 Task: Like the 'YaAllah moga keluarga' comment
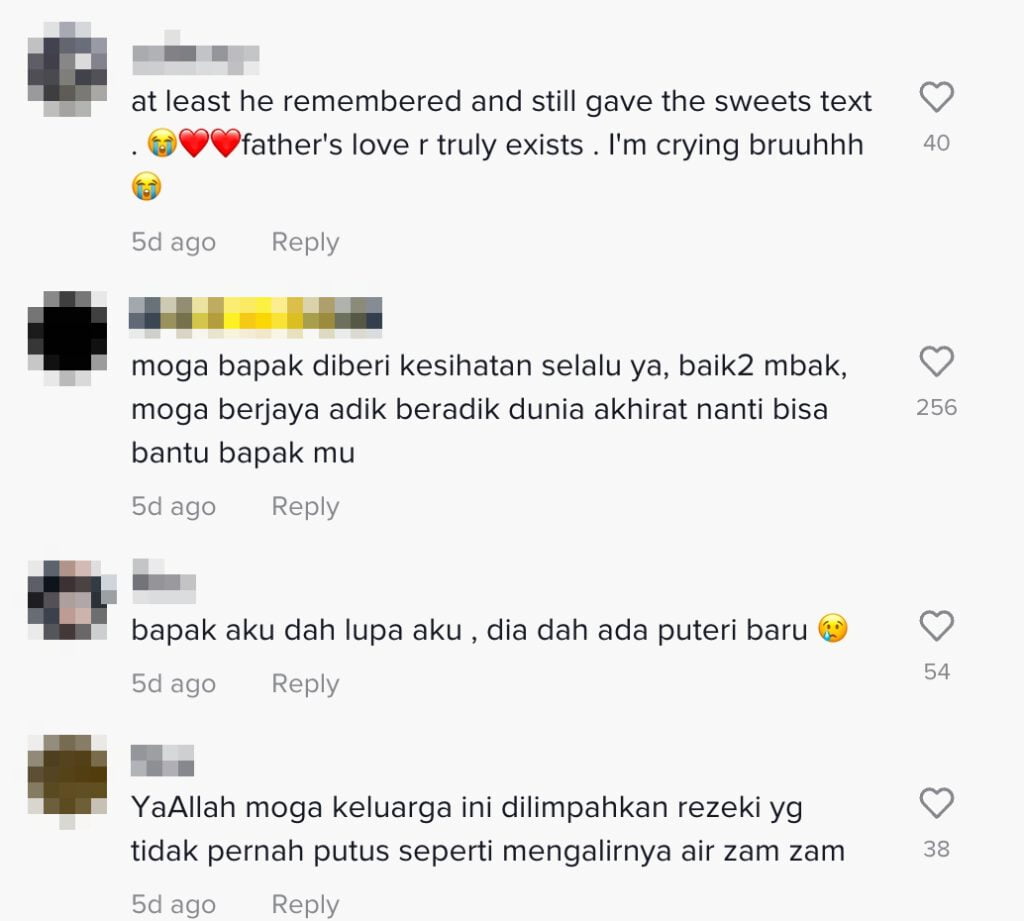pos(936,803)
